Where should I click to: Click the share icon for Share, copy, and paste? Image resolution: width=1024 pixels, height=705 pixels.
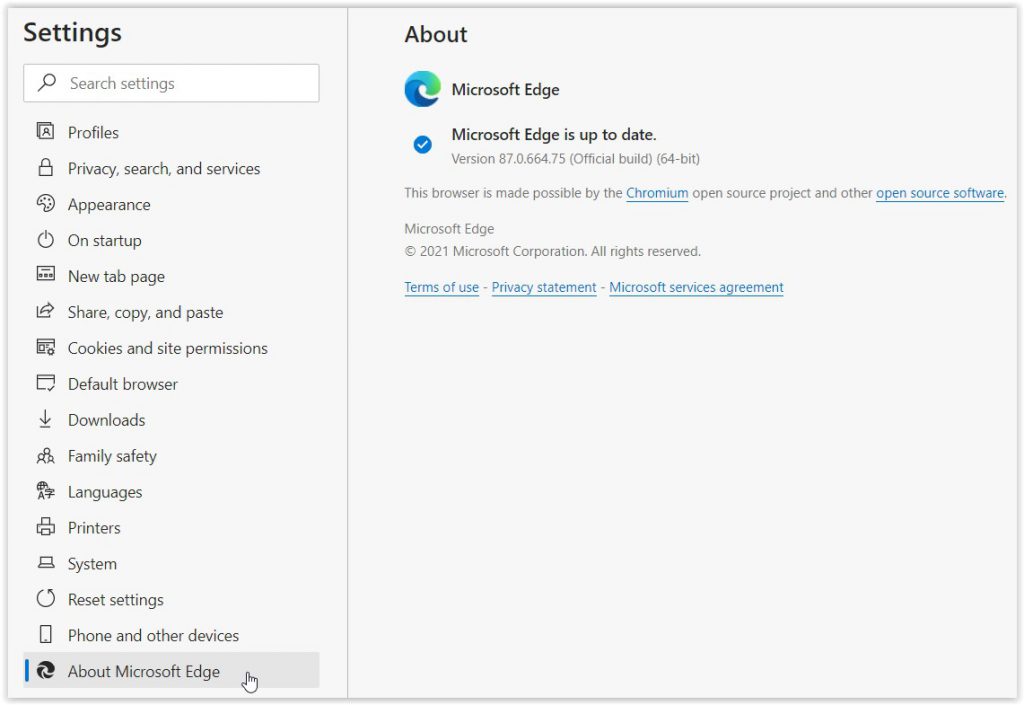point(45,311)
